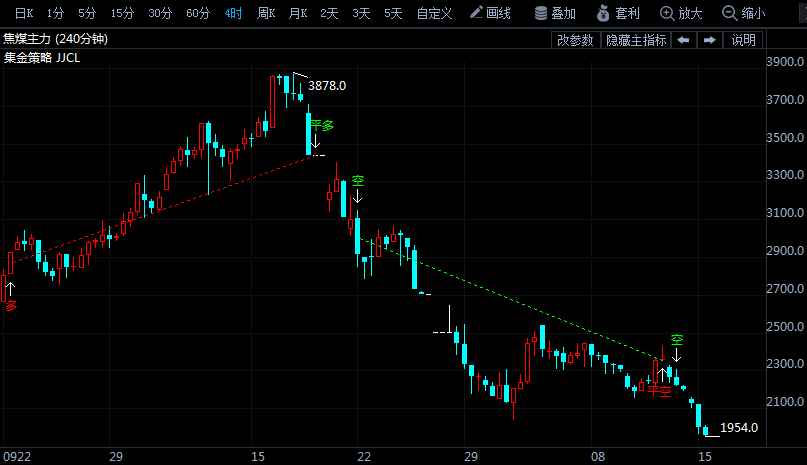Click the 3878.0 high price label

click(x=327, y=85)
